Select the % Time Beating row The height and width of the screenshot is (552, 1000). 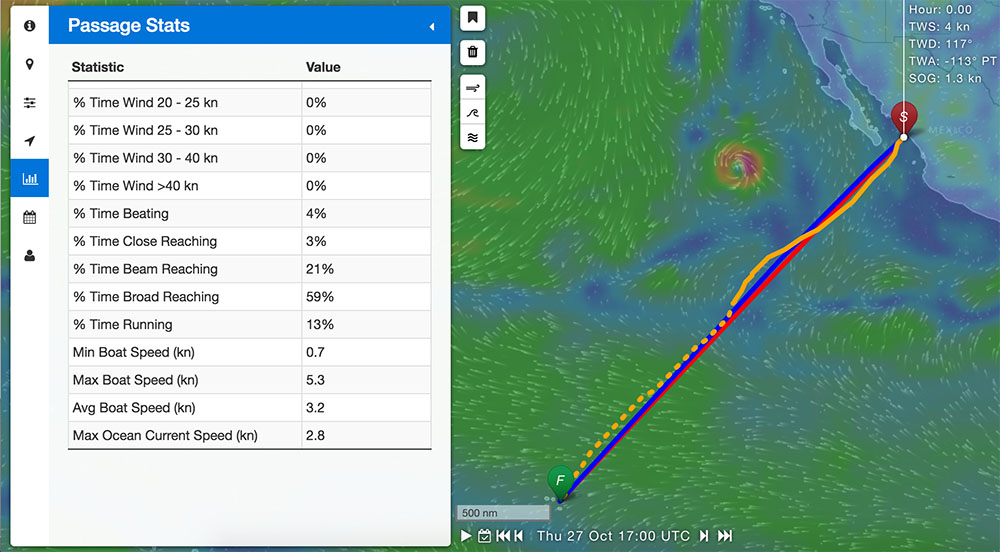(249, 214)
